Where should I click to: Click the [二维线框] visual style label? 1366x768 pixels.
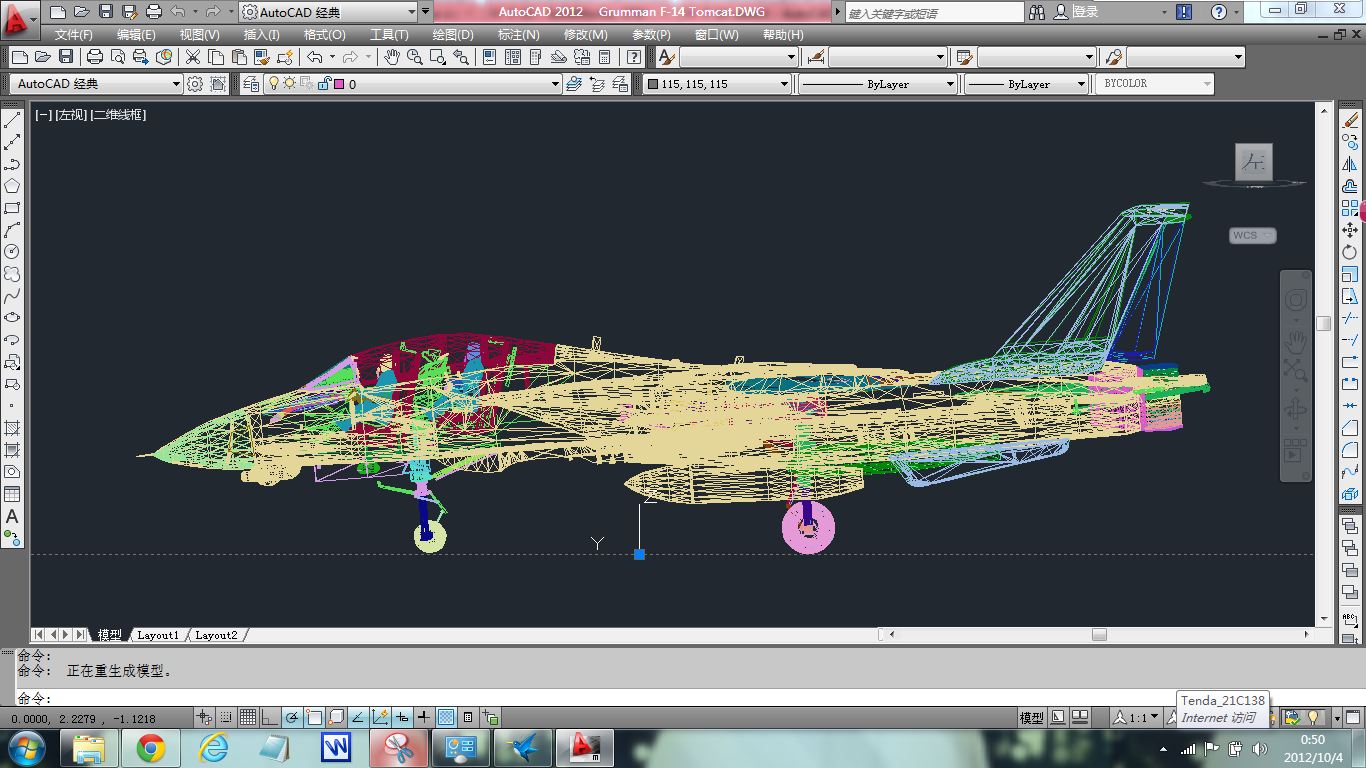coord(118,115)
